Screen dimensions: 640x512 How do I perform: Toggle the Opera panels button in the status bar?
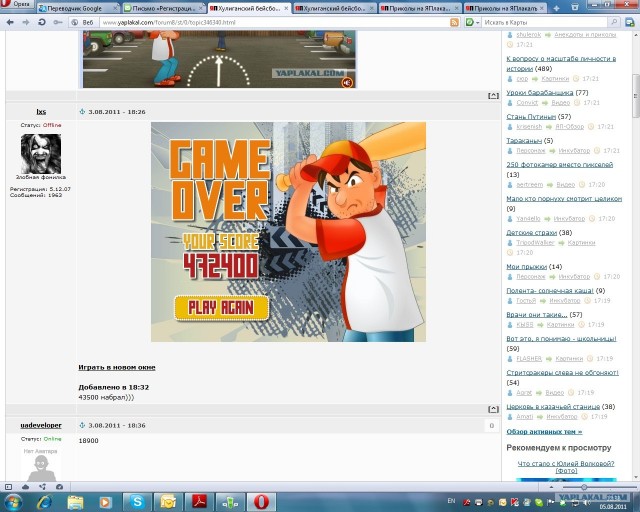9,487
